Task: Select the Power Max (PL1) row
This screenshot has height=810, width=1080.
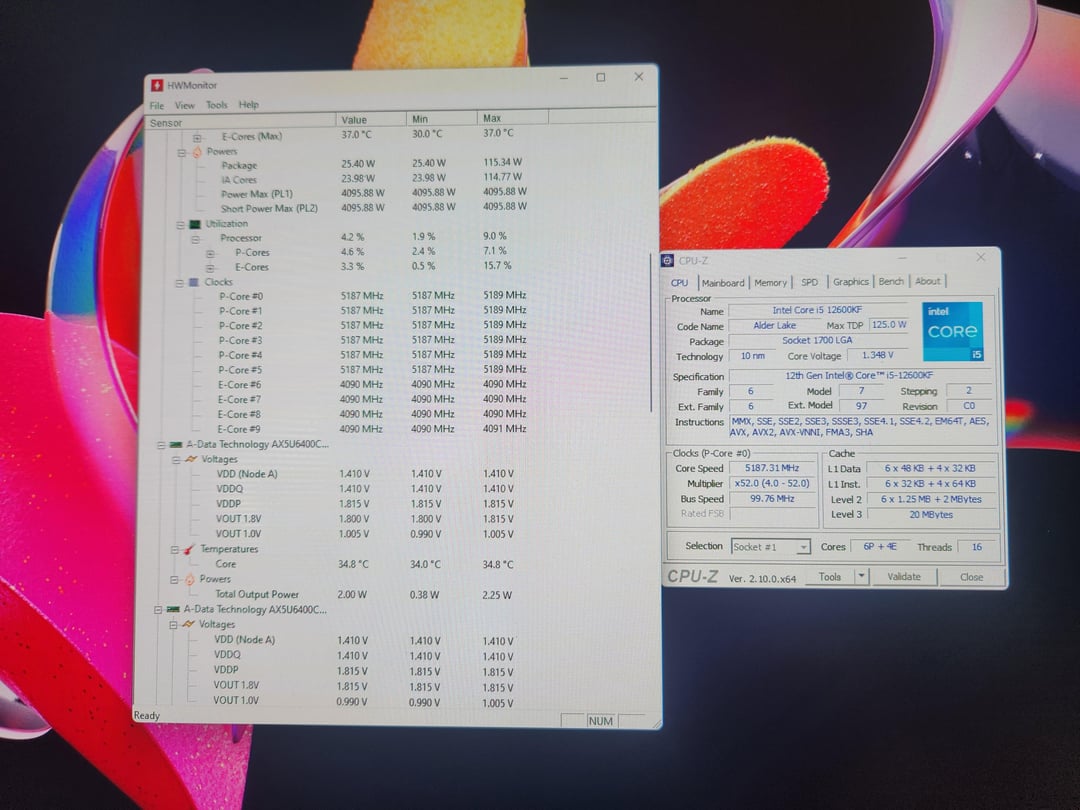Action: coord(373,193)
